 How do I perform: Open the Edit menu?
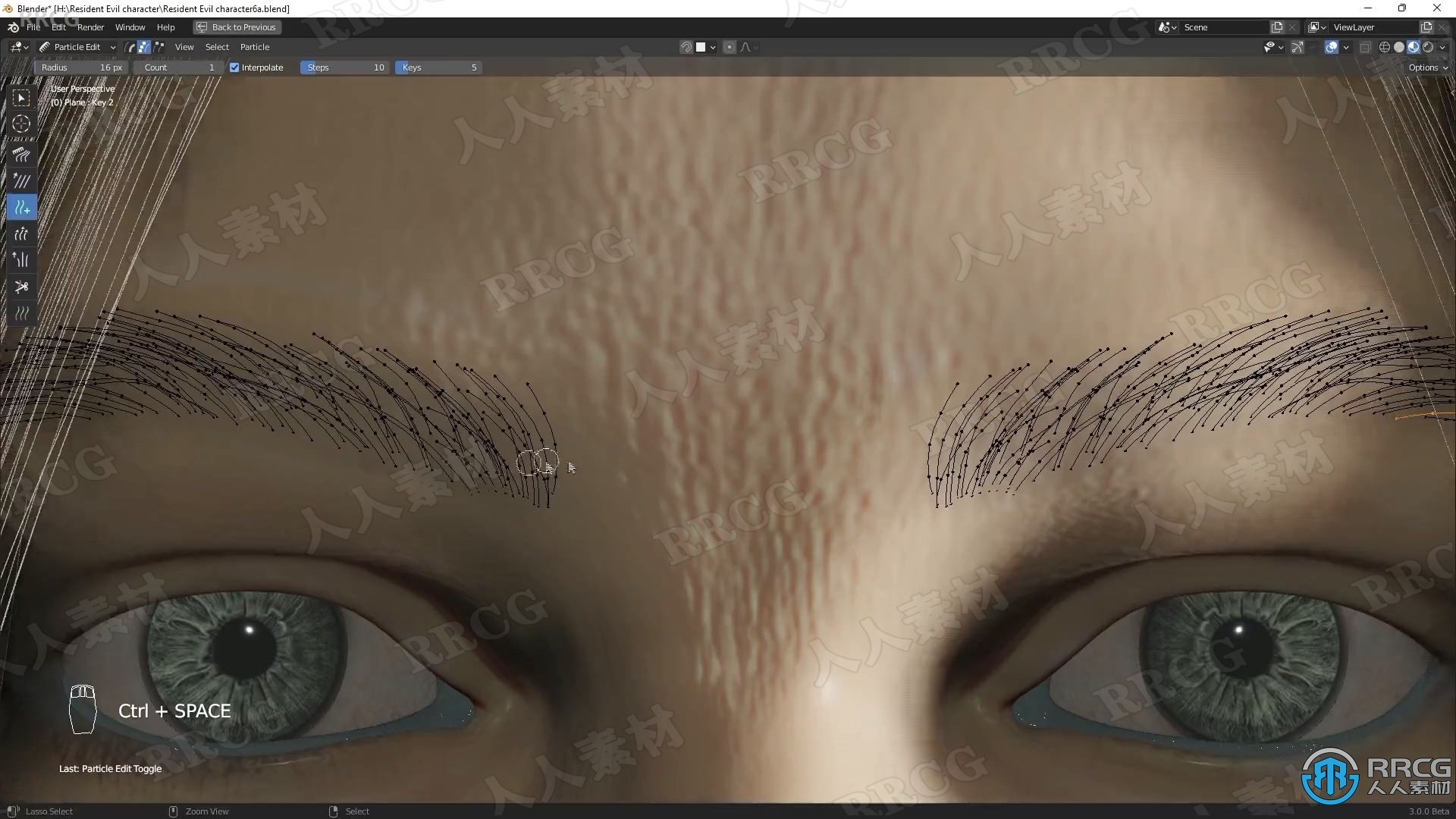click(58, 27)
